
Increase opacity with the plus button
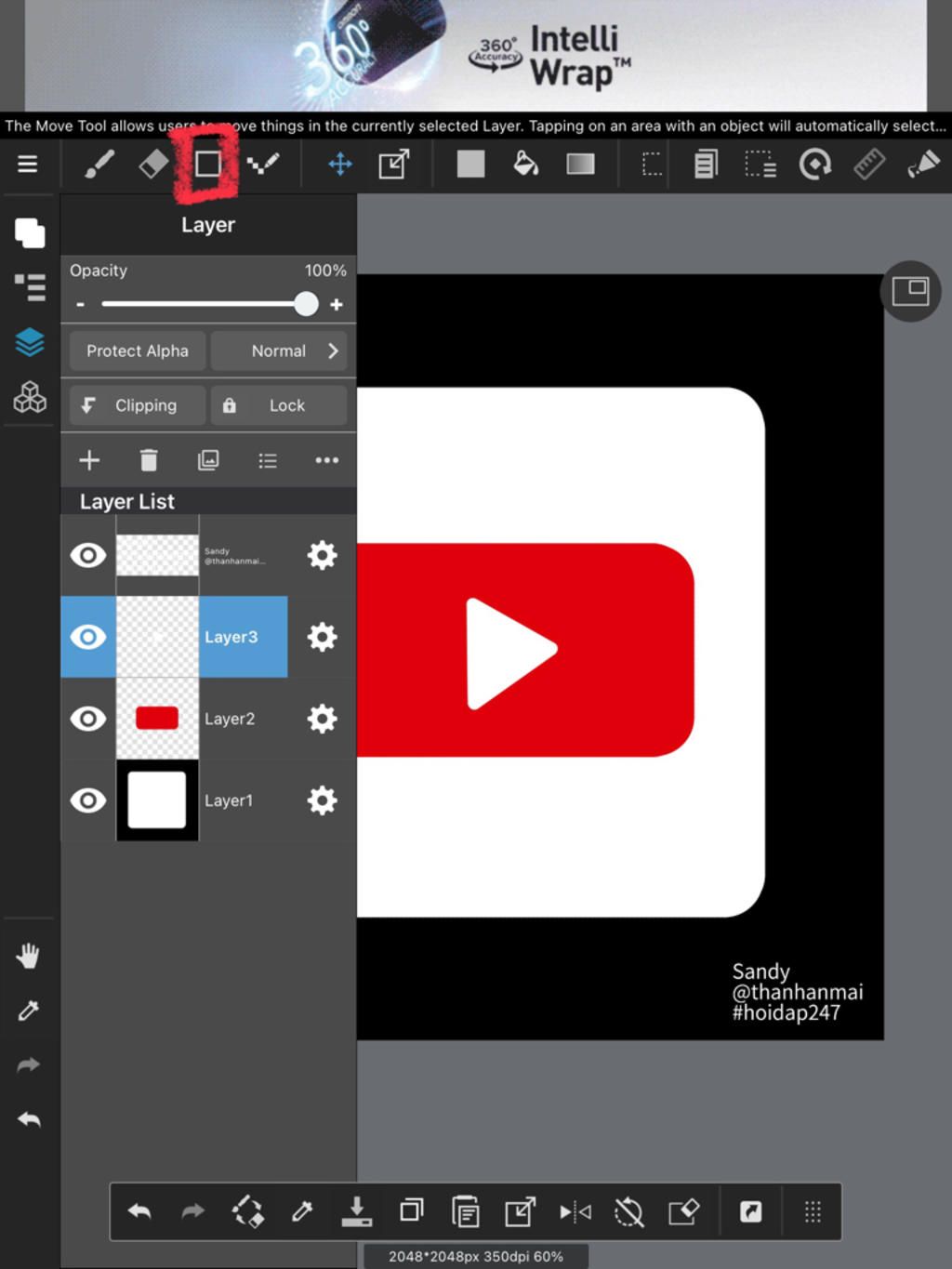click(x=337, y=304)
